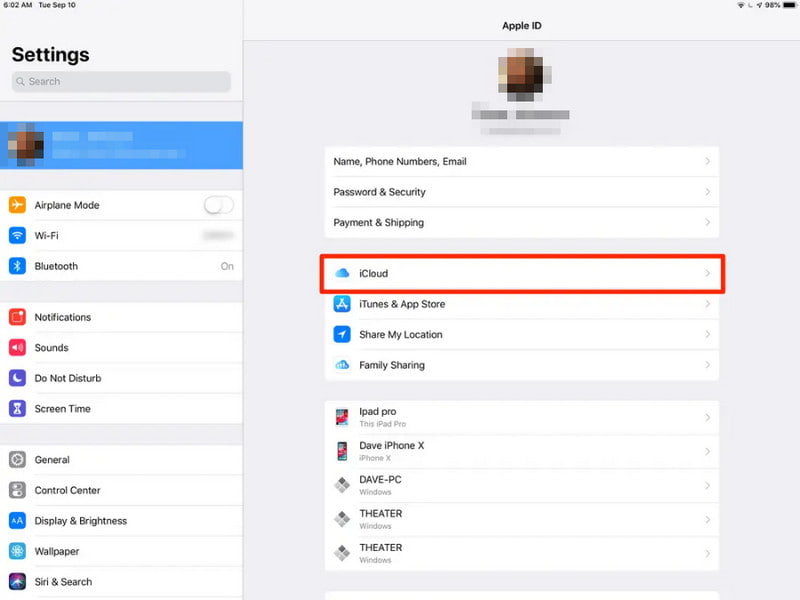Tap the Ipad pro device icon
800x600 pixels.
click(x=342, y=417)
